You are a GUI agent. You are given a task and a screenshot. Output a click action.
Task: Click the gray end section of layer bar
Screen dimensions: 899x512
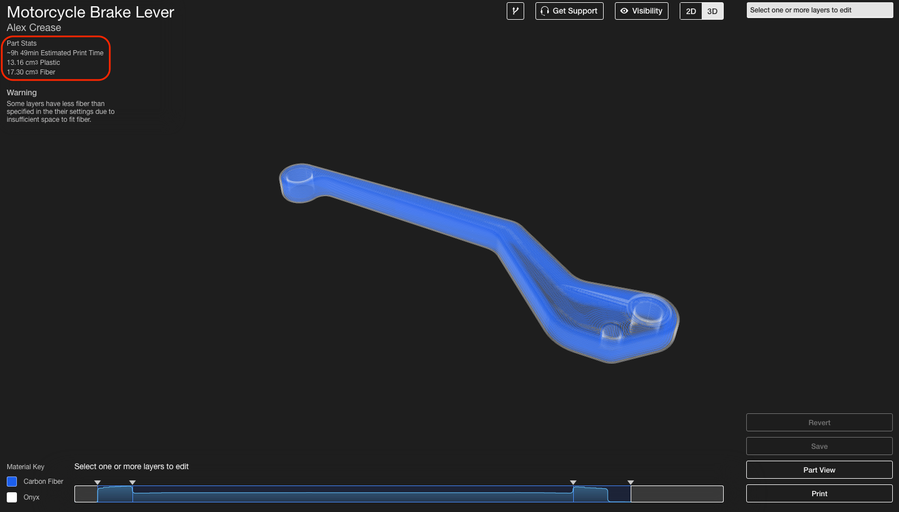(677, 494)
